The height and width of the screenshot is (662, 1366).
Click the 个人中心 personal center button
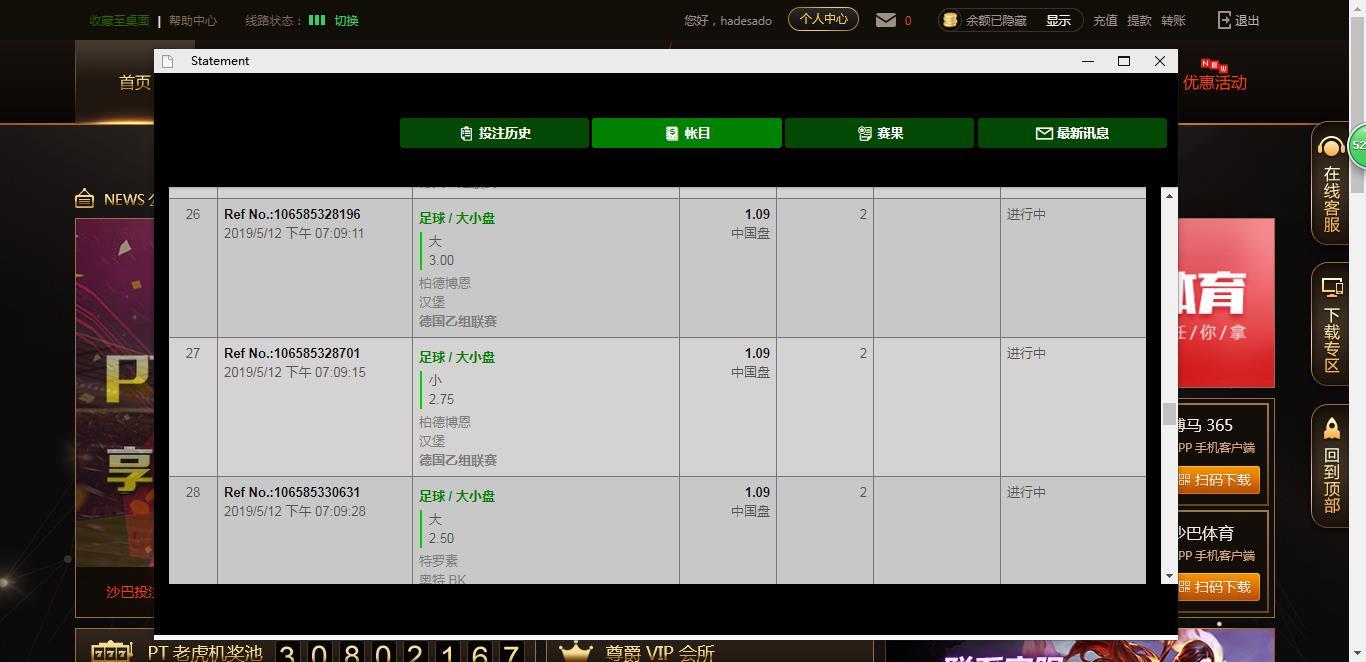823,19
